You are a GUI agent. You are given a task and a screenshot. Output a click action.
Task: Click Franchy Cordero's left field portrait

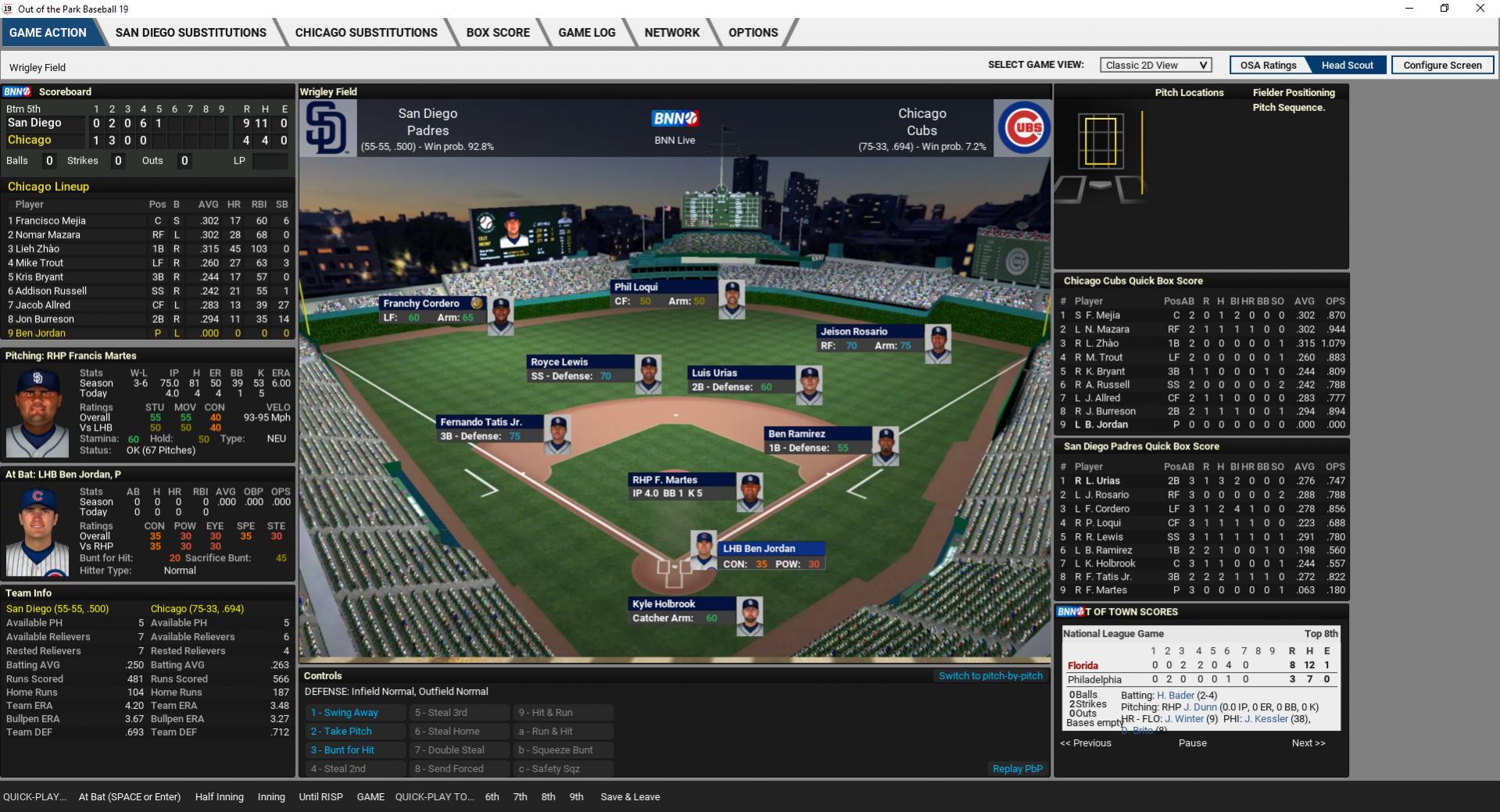tap(500, 315)
